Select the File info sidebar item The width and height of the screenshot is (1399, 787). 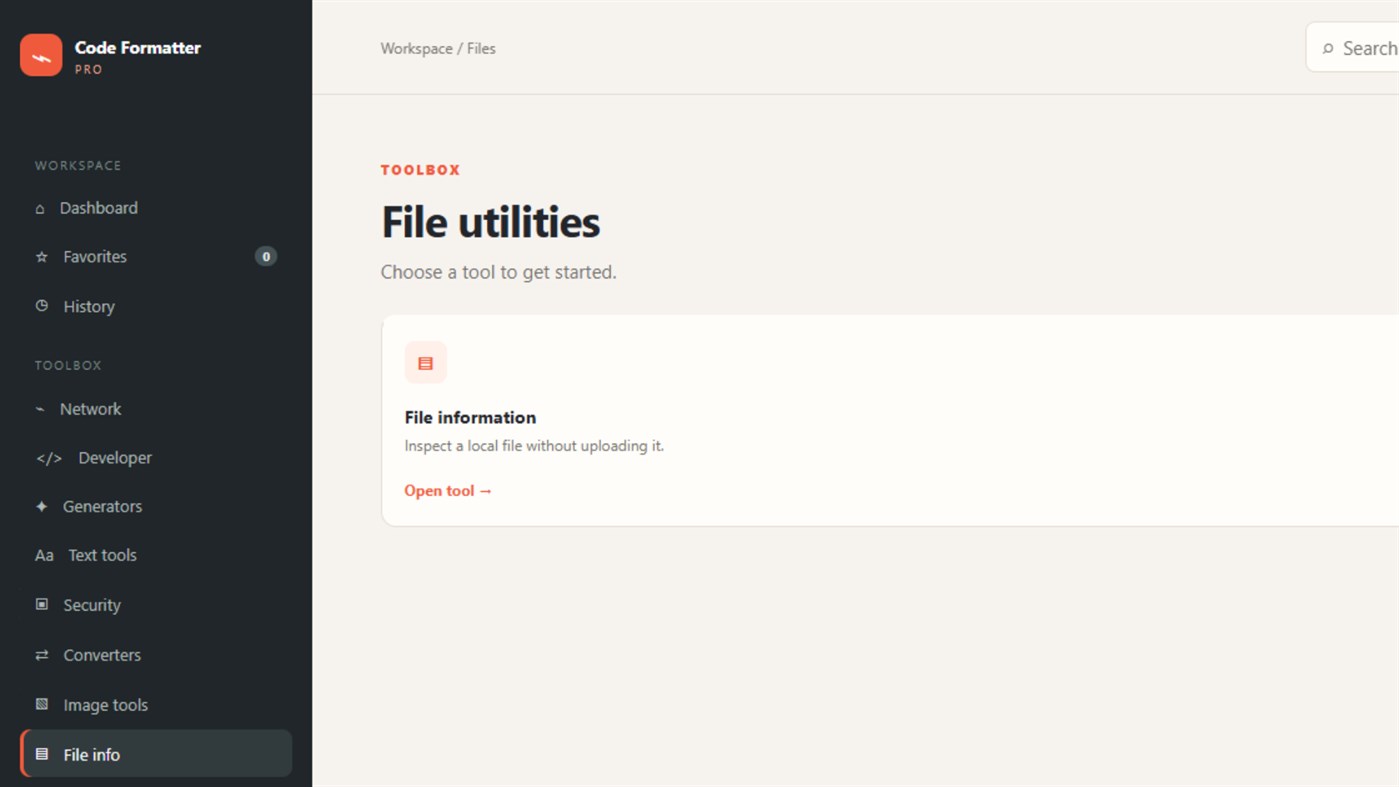(156, 754)
